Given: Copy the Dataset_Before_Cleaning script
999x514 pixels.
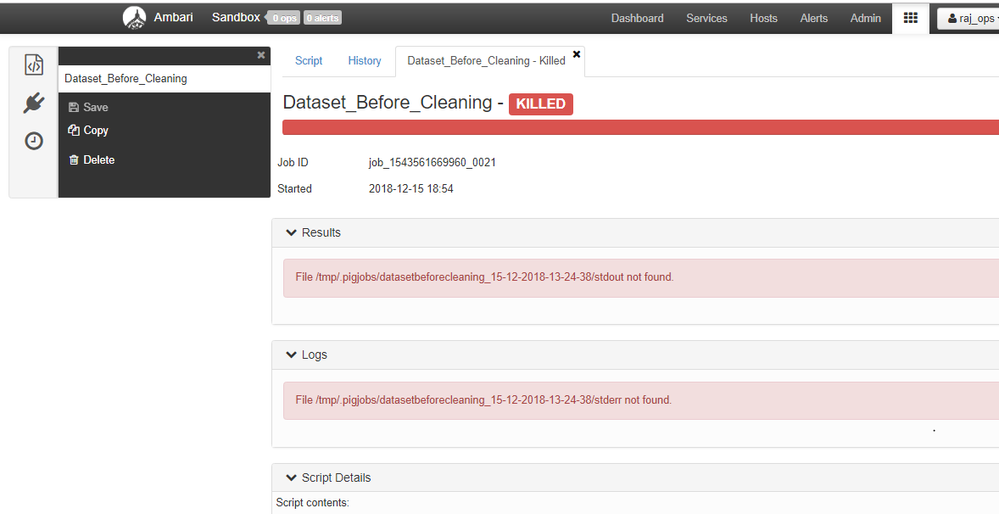Looking at the screenshot, I should click(88, 130).
